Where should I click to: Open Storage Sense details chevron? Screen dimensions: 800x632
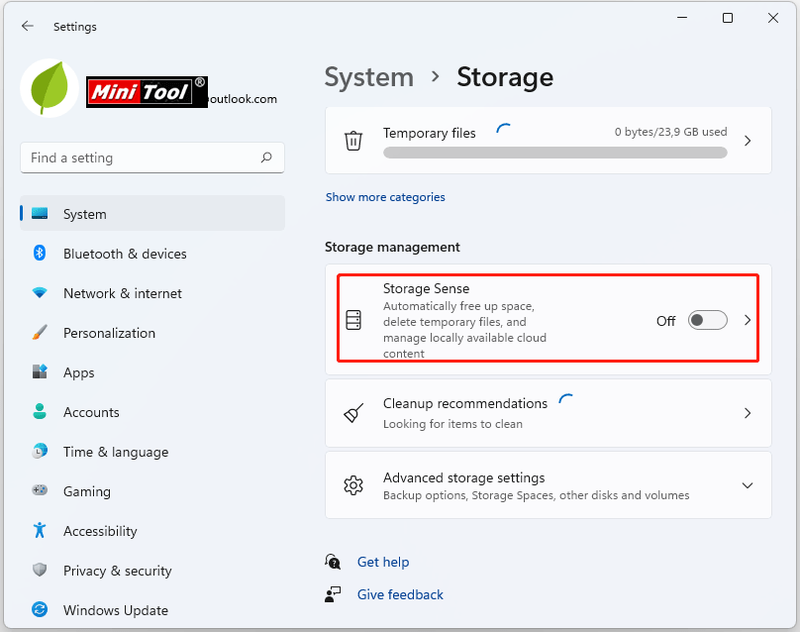[747, 320]
